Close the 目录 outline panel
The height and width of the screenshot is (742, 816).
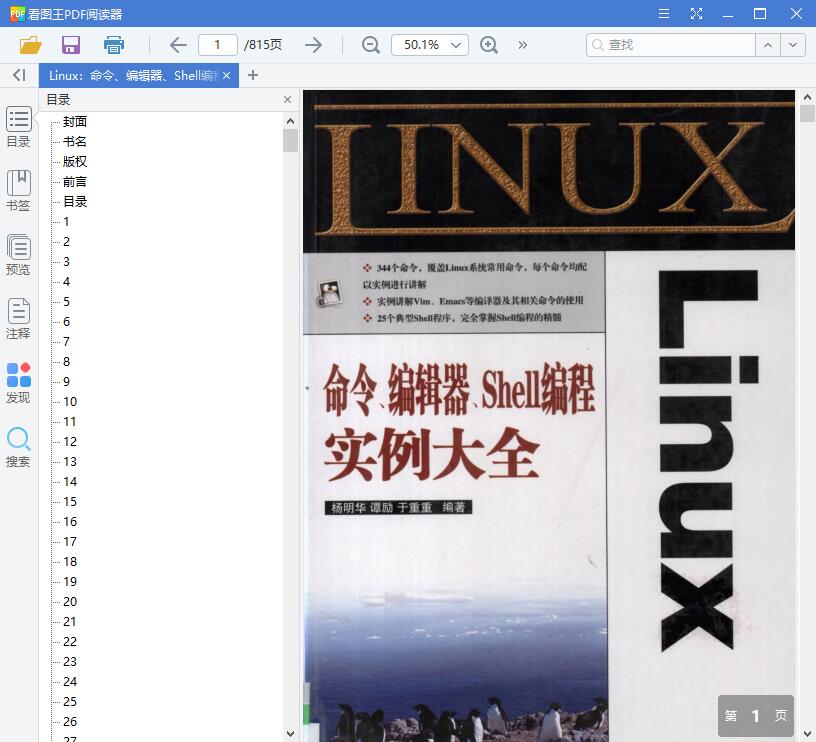click(x=287, y=99)
